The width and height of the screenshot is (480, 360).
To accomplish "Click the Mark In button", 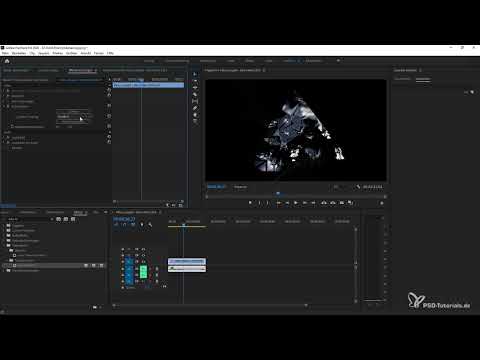I will [259, 203].
